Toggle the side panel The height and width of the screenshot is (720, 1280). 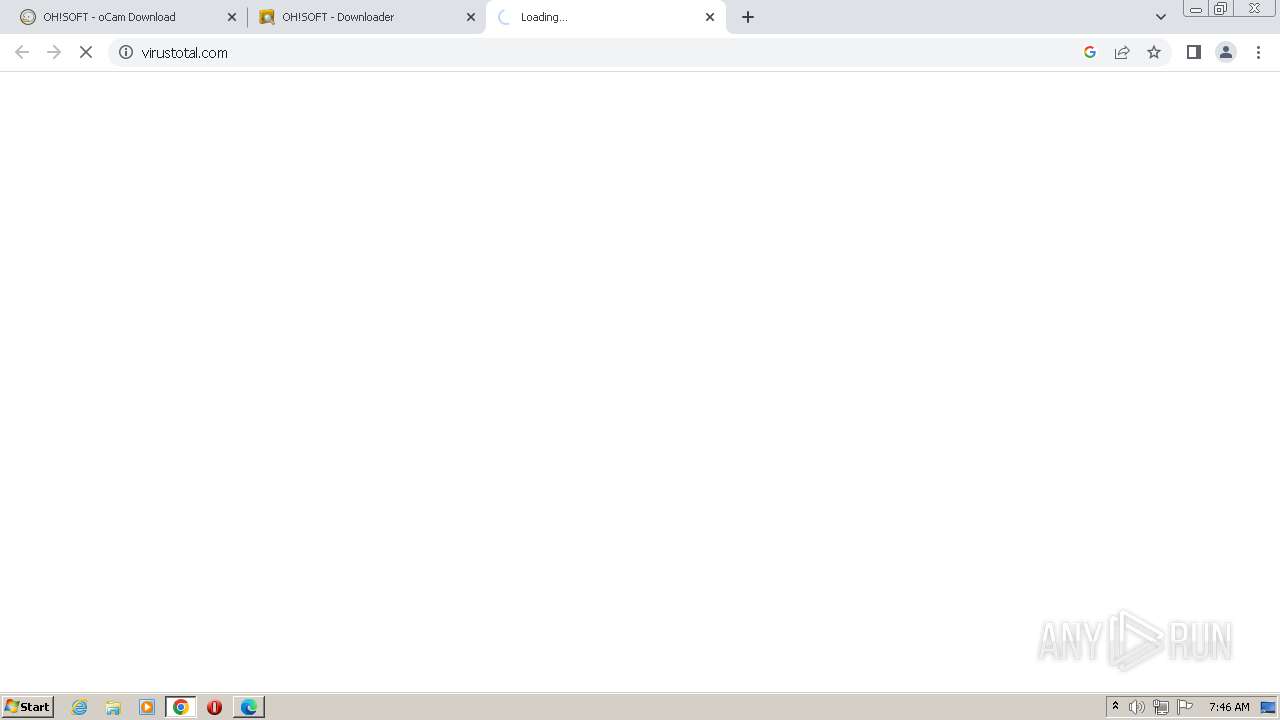pos(1194,52)
